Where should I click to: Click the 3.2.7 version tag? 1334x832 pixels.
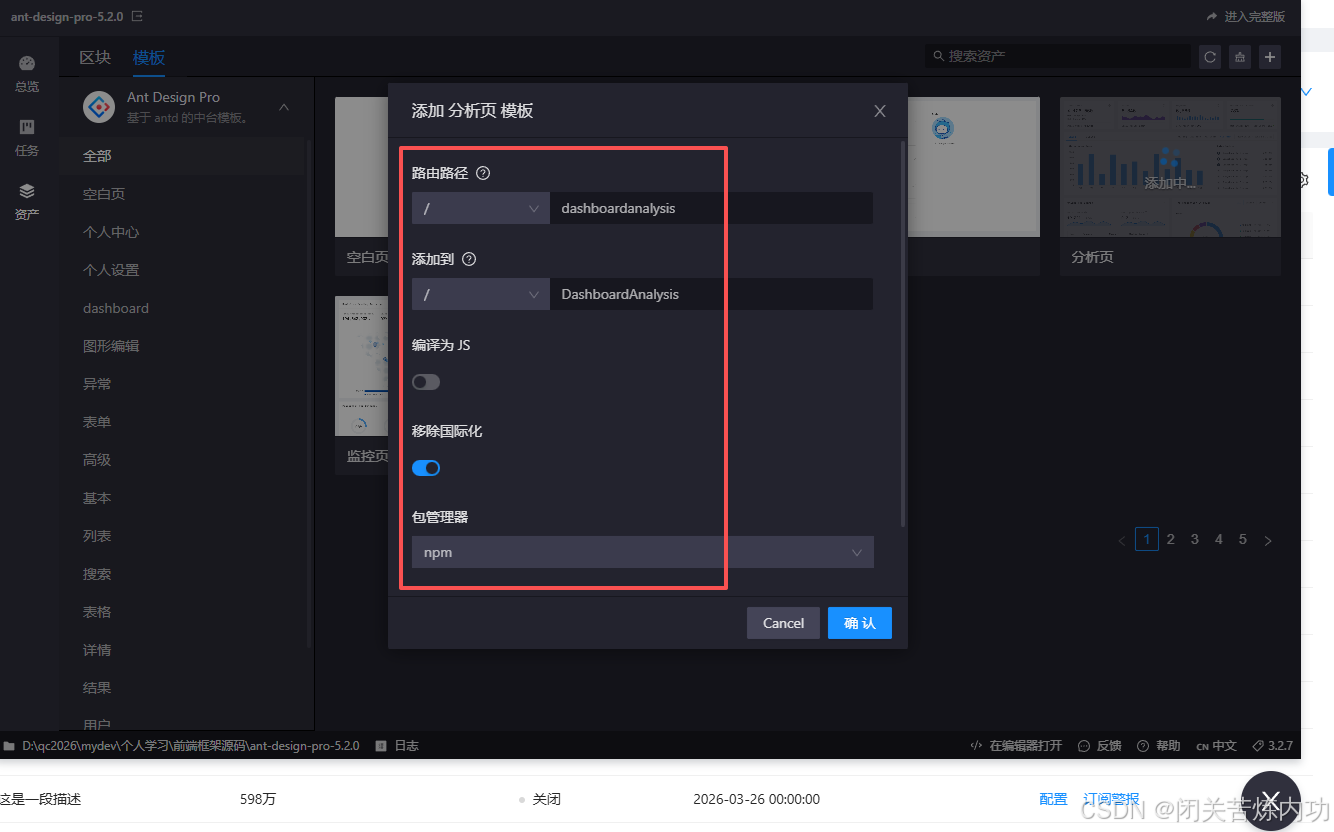pyautogui.click(x=1272, y=746)
